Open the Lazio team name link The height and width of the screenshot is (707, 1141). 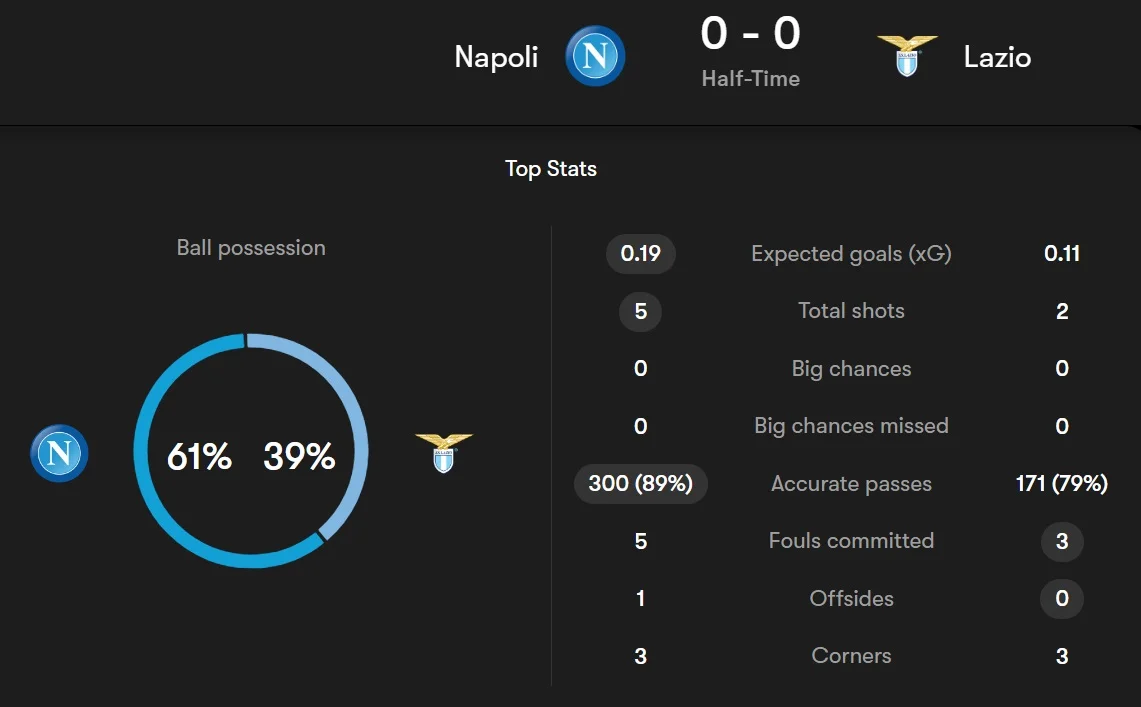(x=997, y=57)
